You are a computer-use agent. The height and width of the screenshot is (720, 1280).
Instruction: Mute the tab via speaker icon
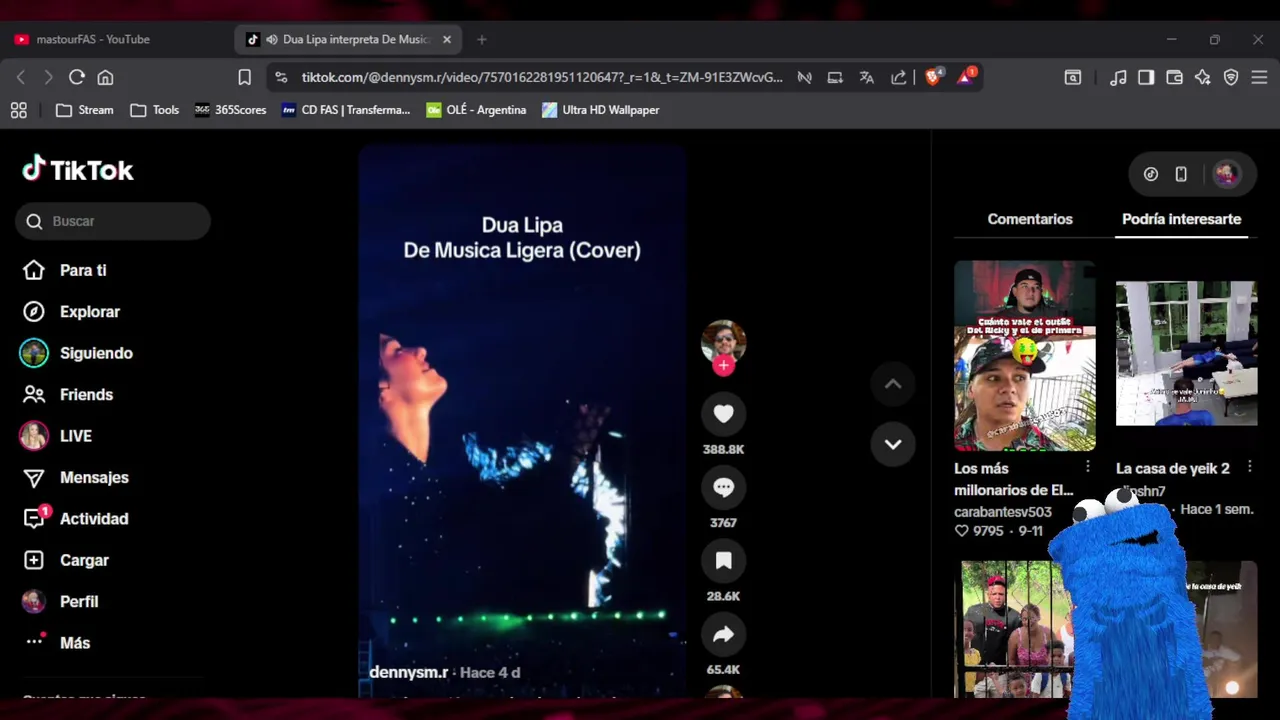[x=271, y=39]
